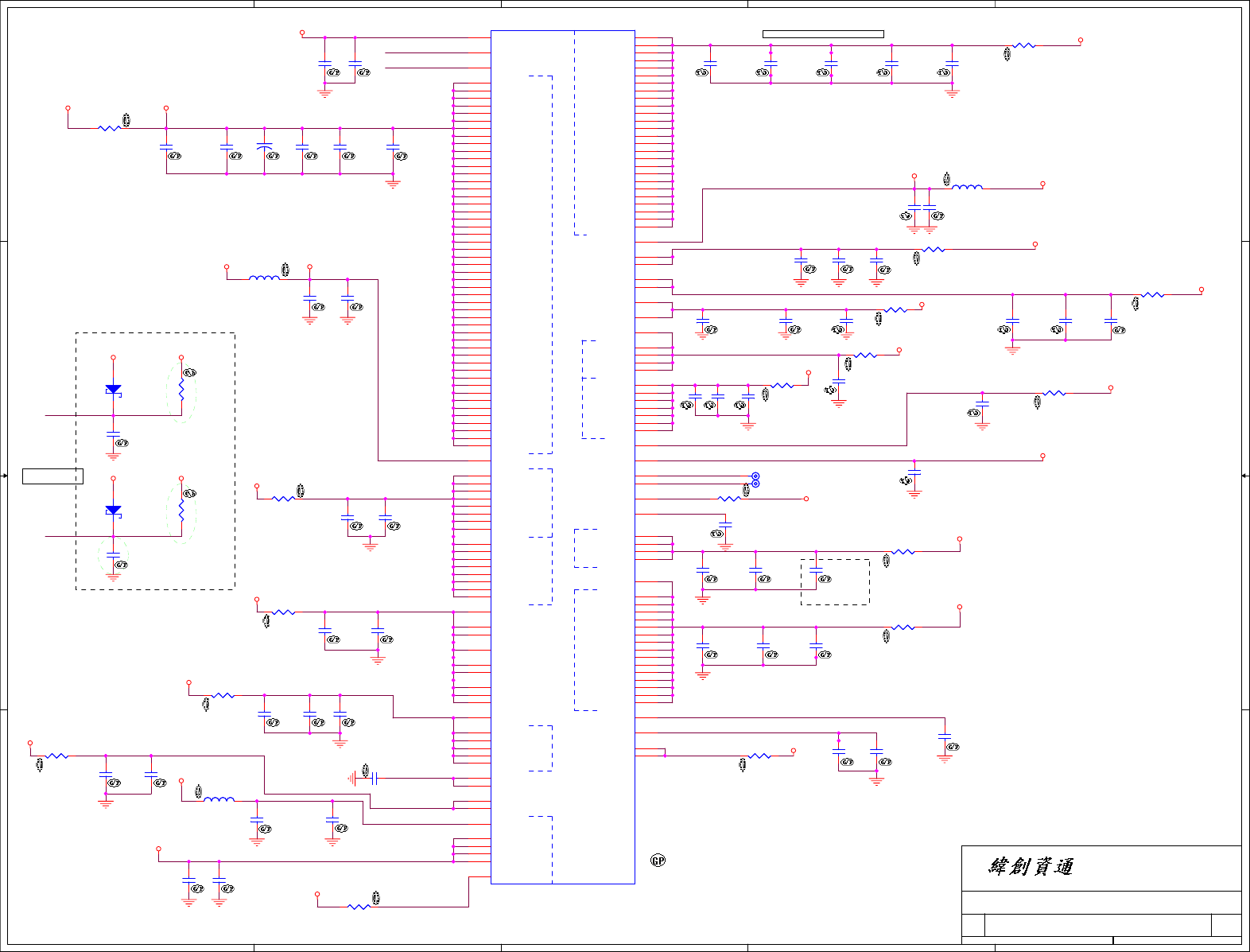
Task: Select the horizontal capacitor beside the sideways ground
Action: (374, 779)
